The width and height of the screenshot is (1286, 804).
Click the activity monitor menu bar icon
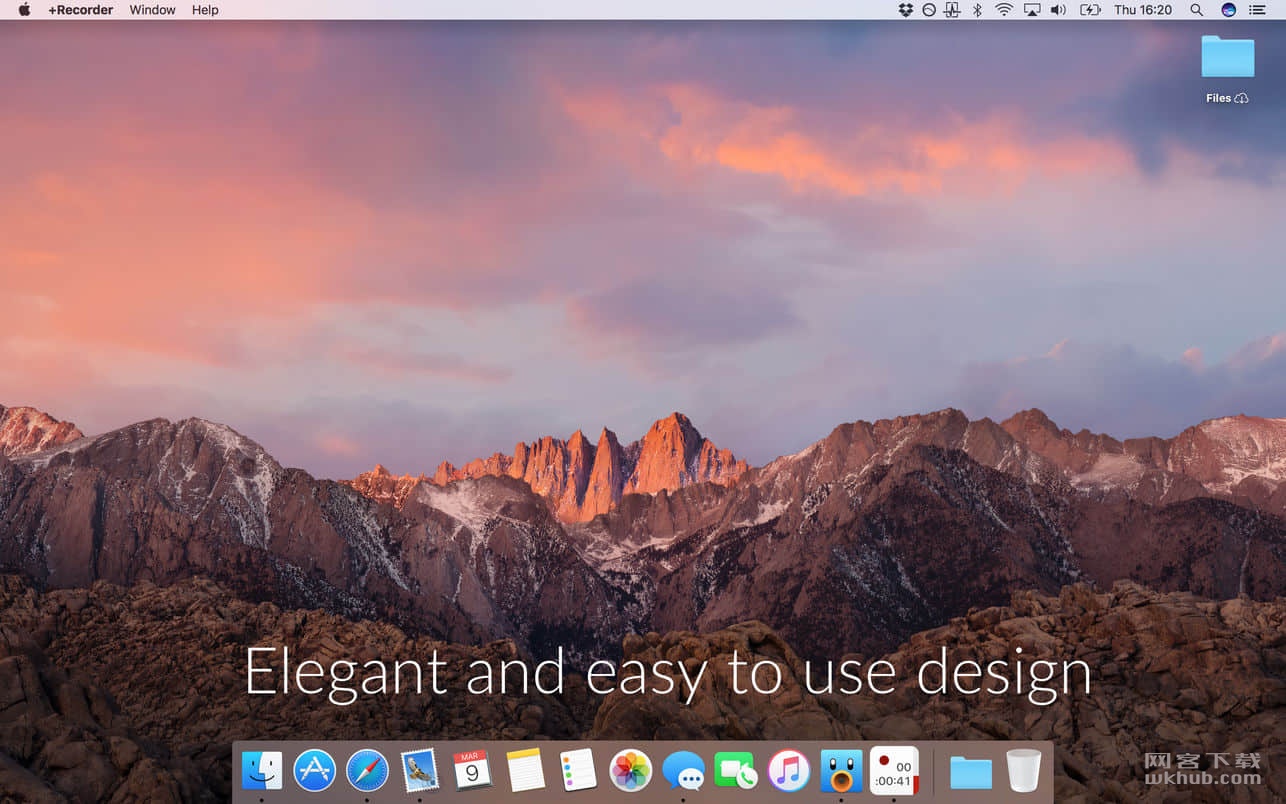[952, 10]
